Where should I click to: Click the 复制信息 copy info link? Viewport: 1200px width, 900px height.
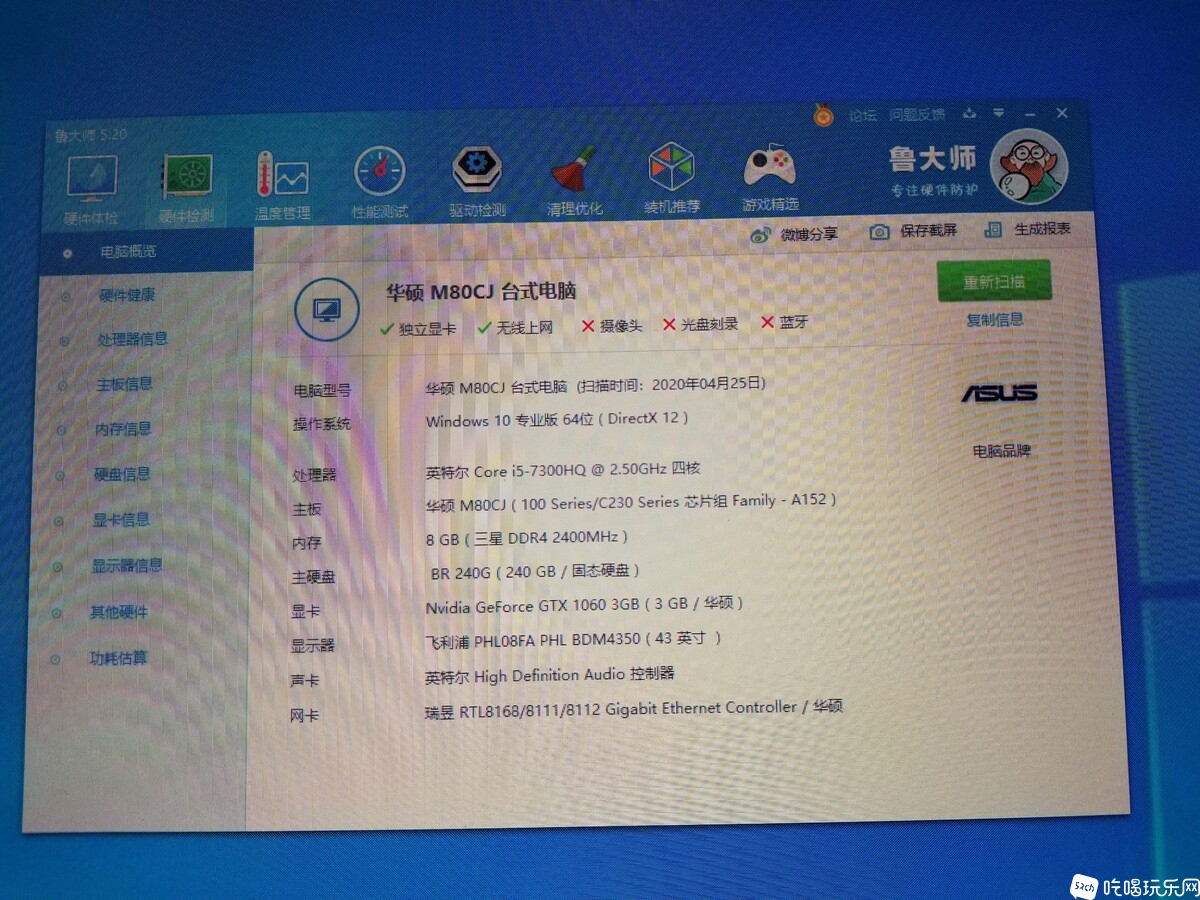tap(995, 320)
